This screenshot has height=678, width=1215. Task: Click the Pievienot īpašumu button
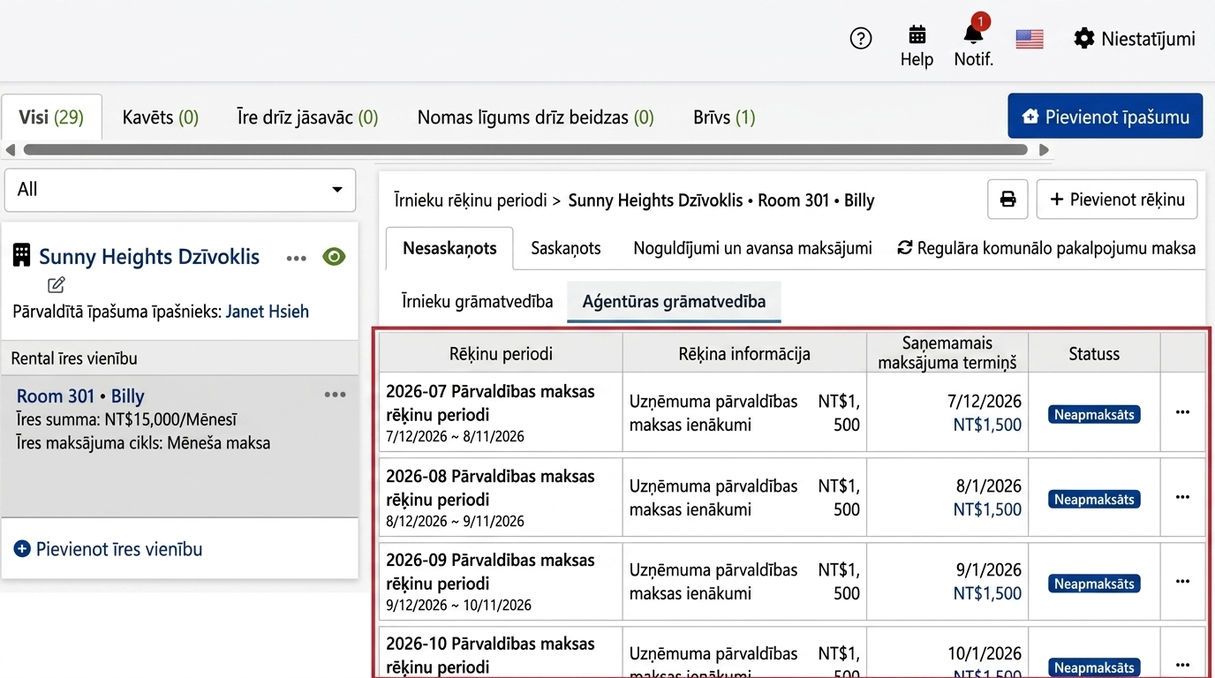point(1105,117)
